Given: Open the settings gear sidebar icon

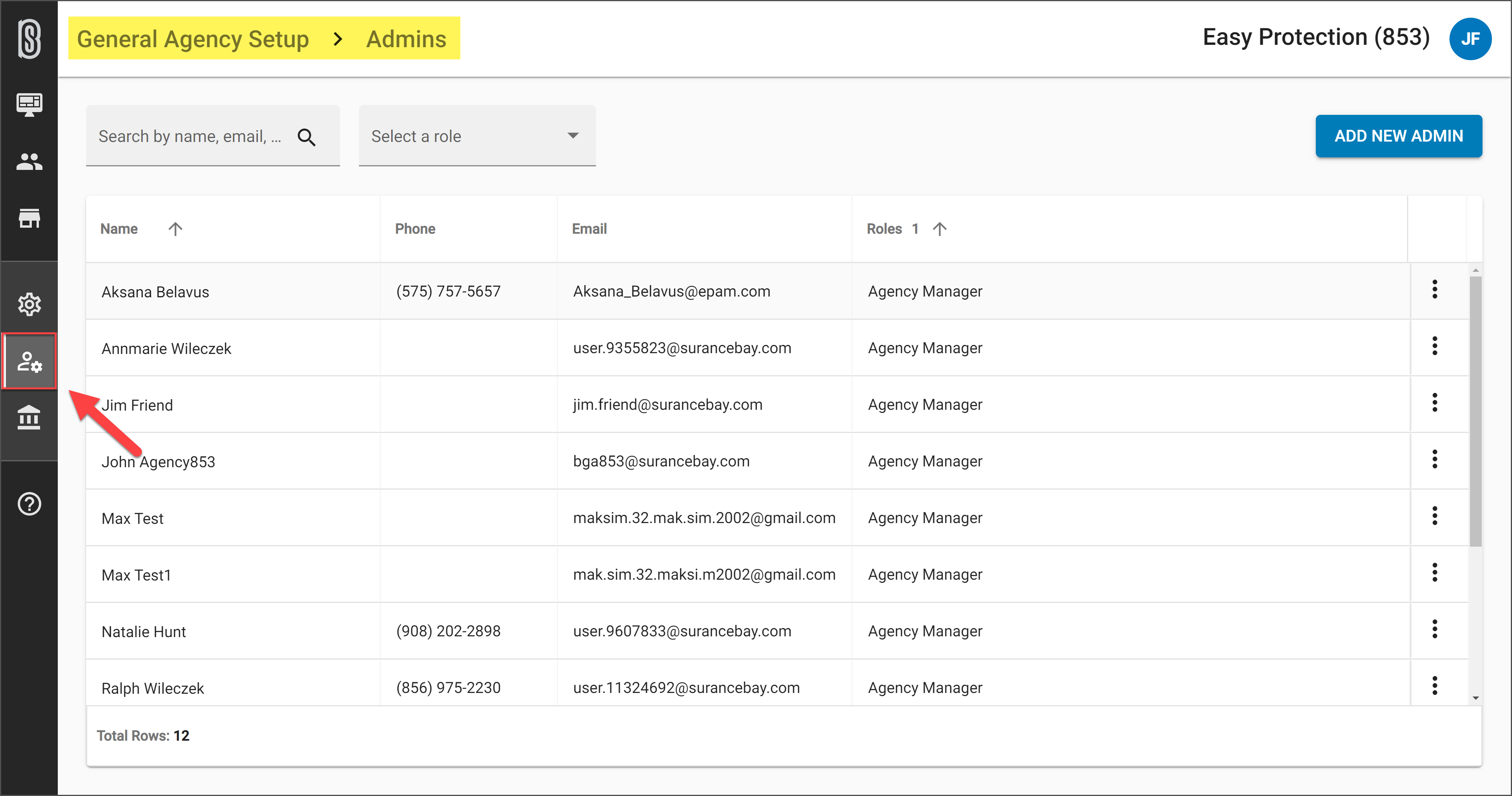Looking at the screenshot, I should click(x=29, y=304).
